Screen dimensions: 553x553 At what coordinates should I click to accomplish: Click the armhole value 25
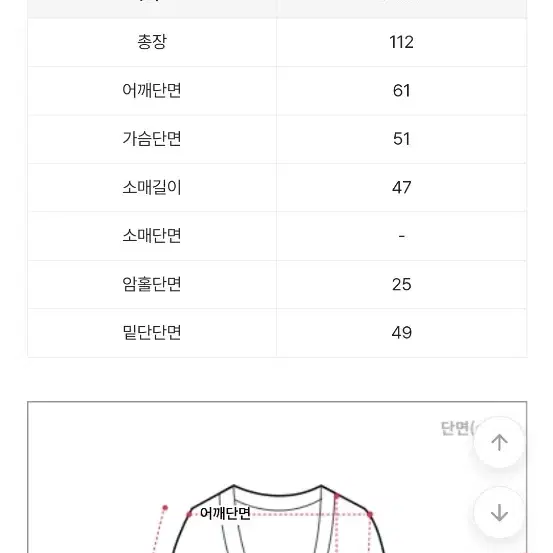[401, 285]
